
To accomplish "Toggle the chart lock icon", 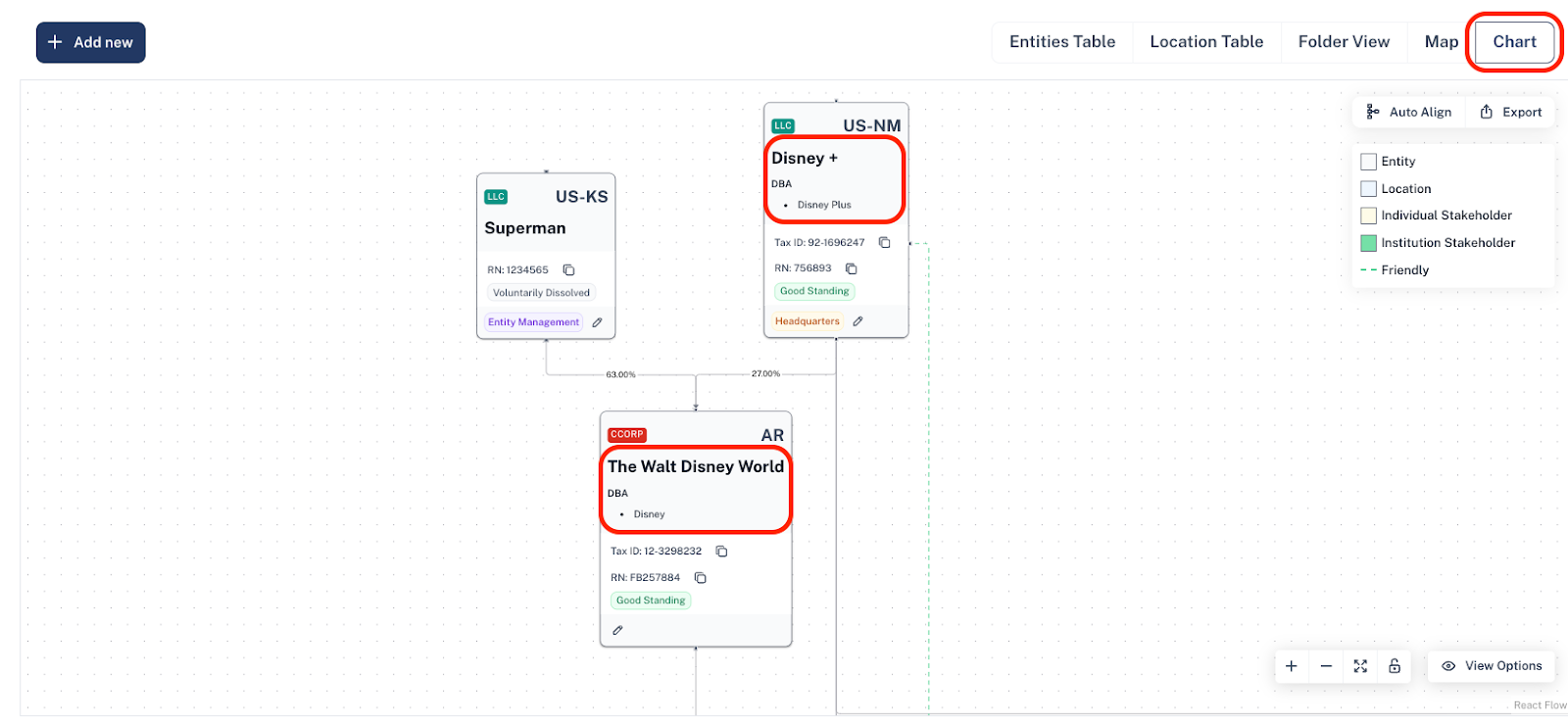I will [x=1395, y=666].
